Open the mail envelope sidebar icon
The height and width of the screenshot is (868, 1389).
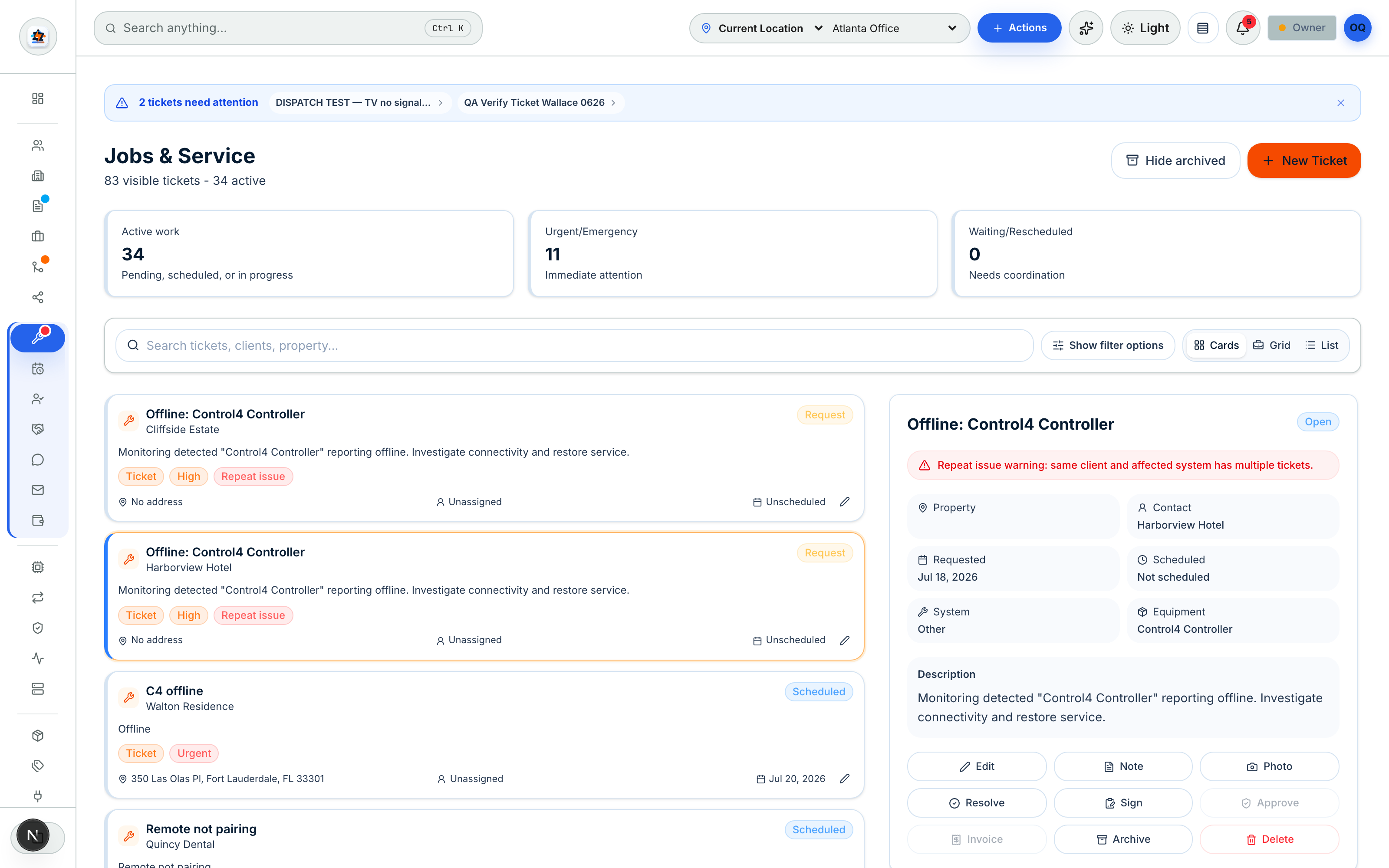pyautogui.click(x=38, y=490)
